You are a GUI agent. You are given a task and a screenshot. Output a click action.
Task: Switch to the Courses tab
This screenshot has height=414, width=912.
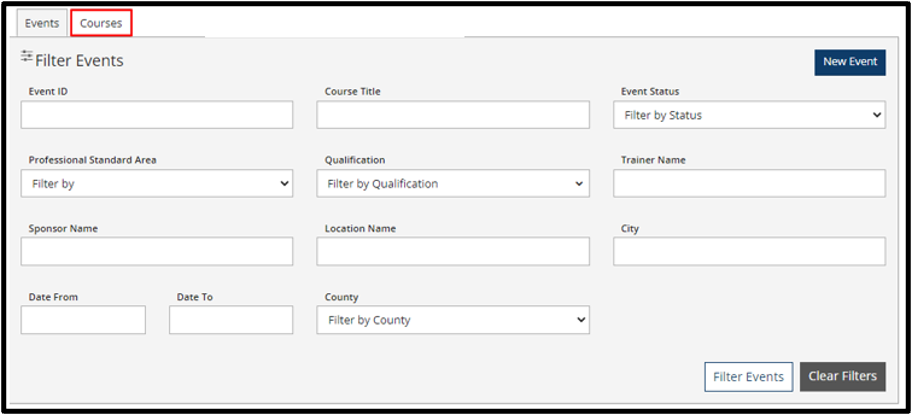click(x=101, y=23)
